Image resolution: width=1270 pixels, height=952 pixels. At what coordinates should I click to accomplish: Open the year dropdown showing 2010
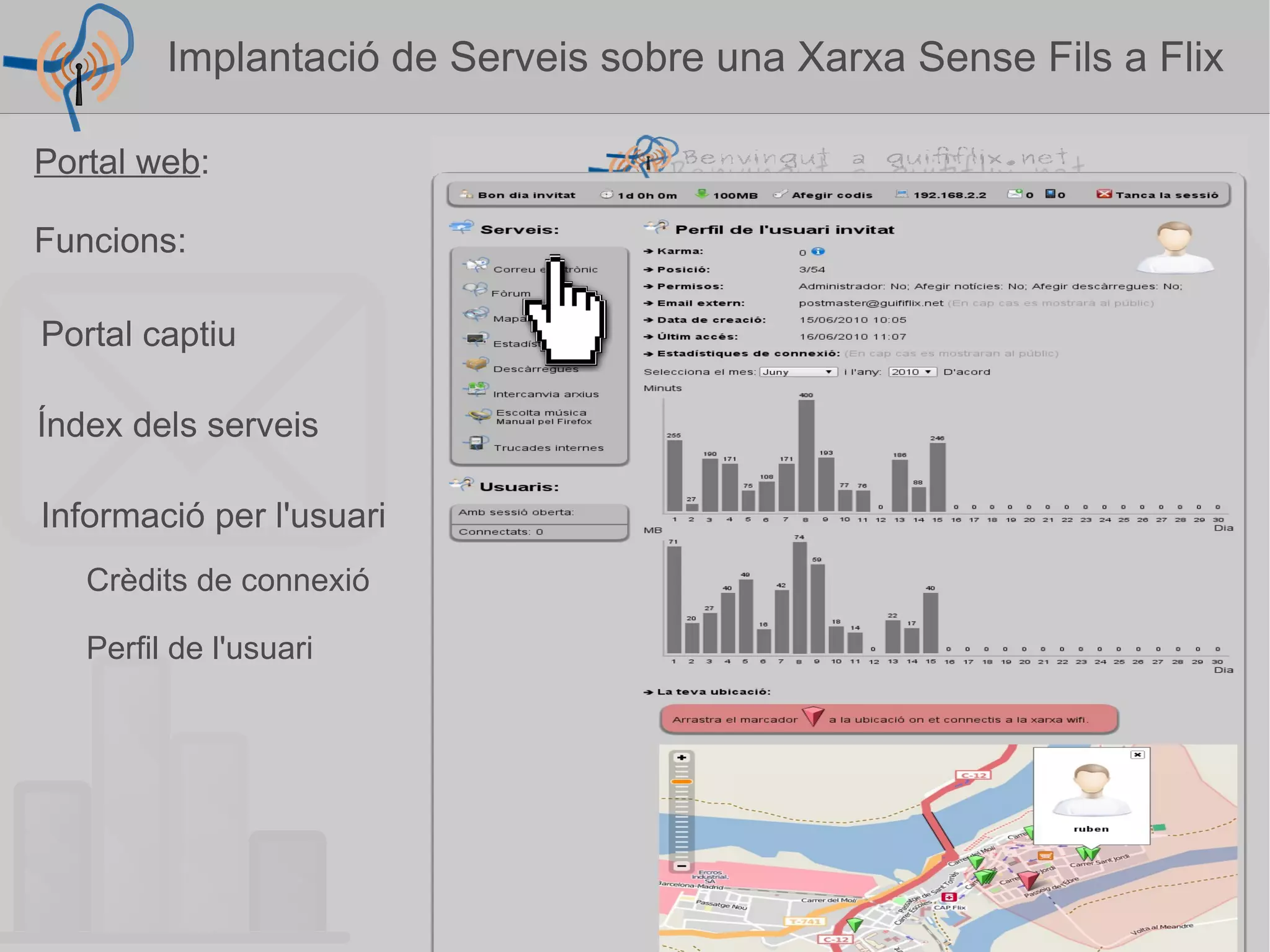pyautogui.click(x=912, y=371)
